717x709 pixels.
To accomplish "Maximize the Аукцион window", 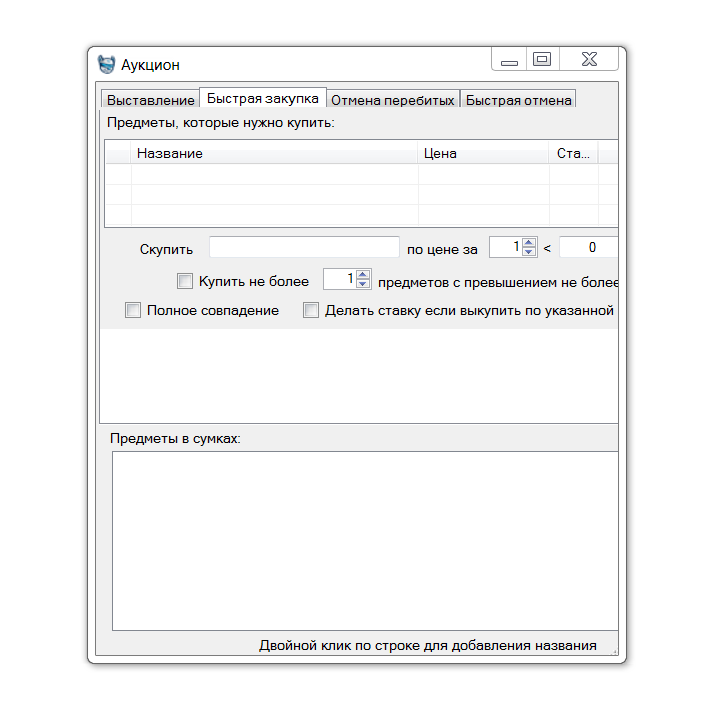I will click(542, 60).
